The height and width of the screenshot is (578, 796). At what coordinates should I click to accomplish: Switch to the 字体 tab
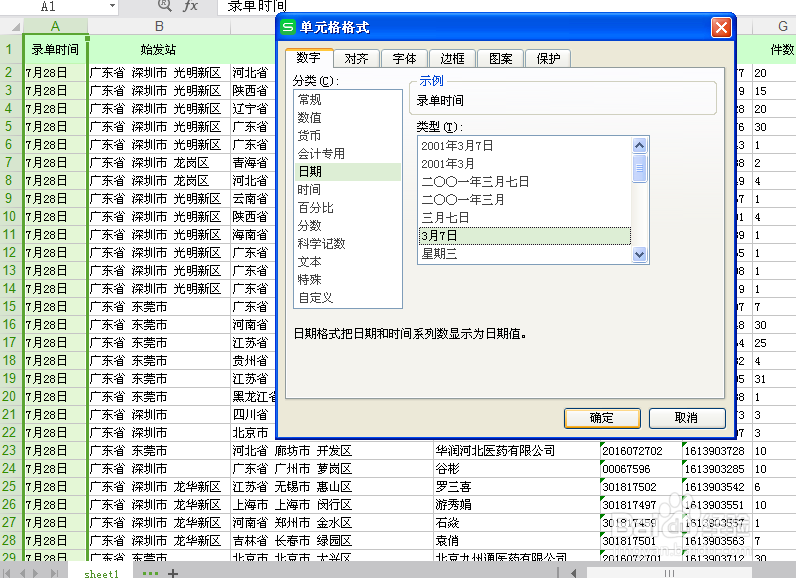click(x=404, y=59)
